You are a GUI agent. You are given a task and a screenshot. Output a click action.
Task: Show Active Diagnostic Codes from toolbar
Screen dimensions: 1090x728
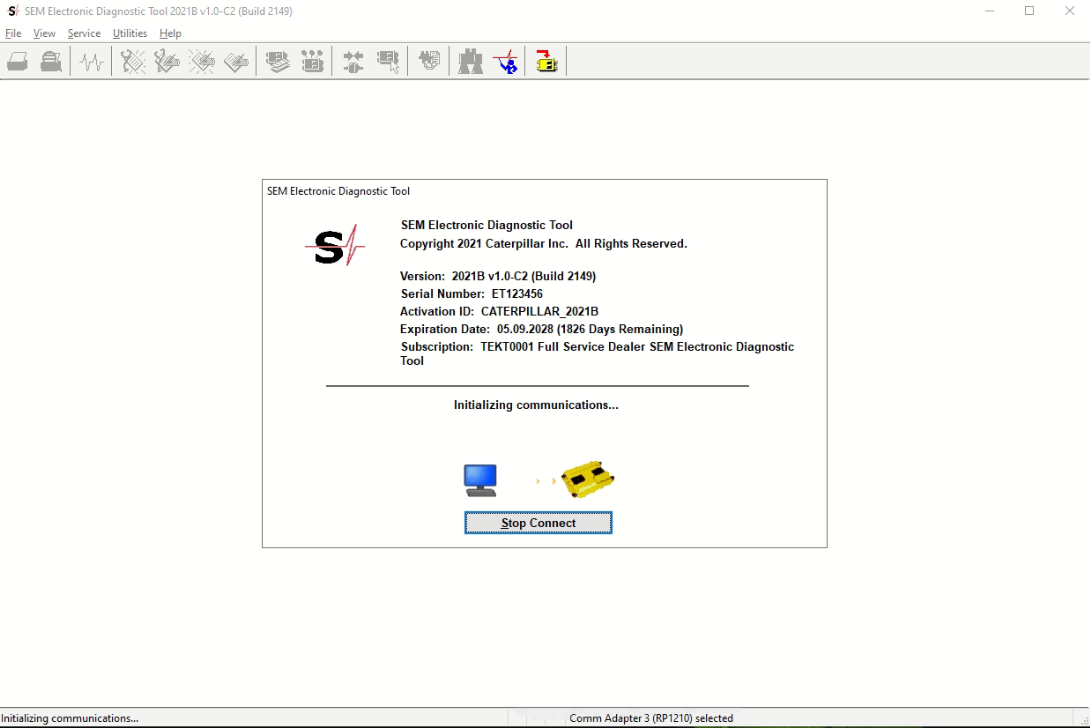pyautogui.click(x=133, y=62)
